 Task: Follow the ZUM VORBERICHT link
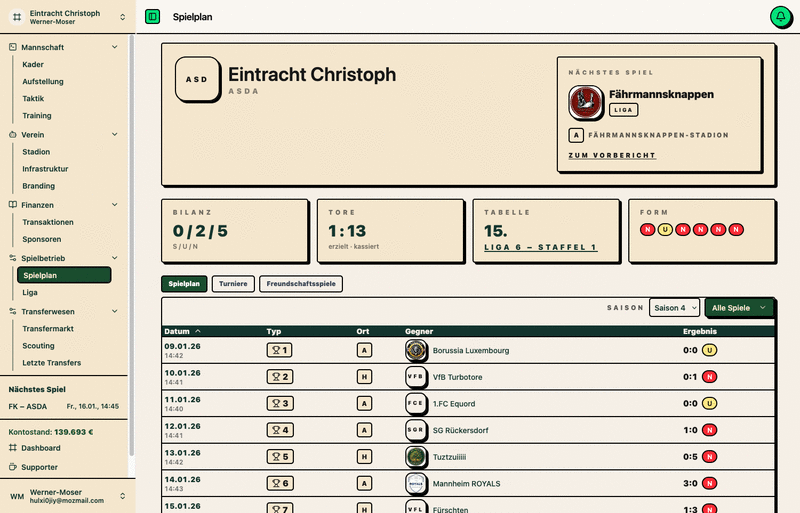pos(612,155)
